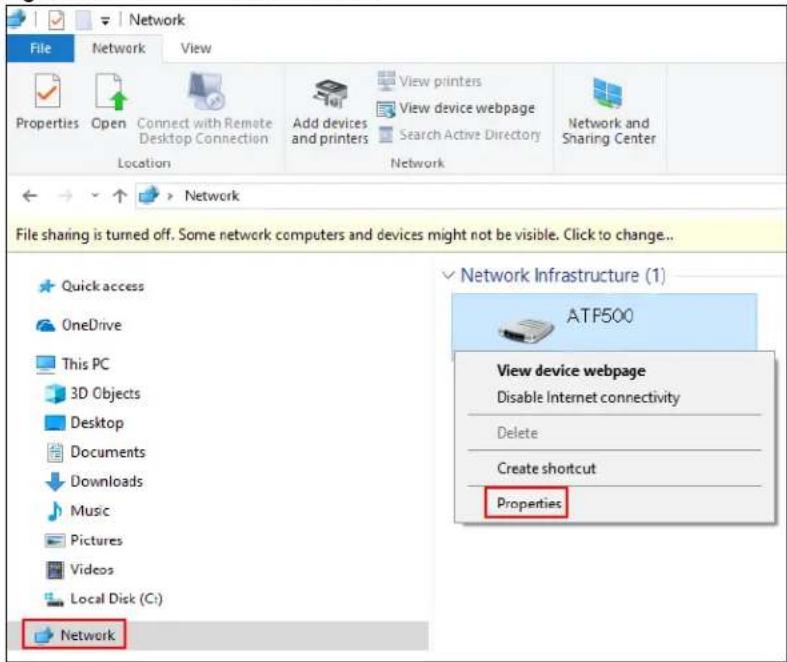This screenshot has width=787, height=662.
Task: Choose Disable Internet connectivity from context menu
Action: point(588,397)
